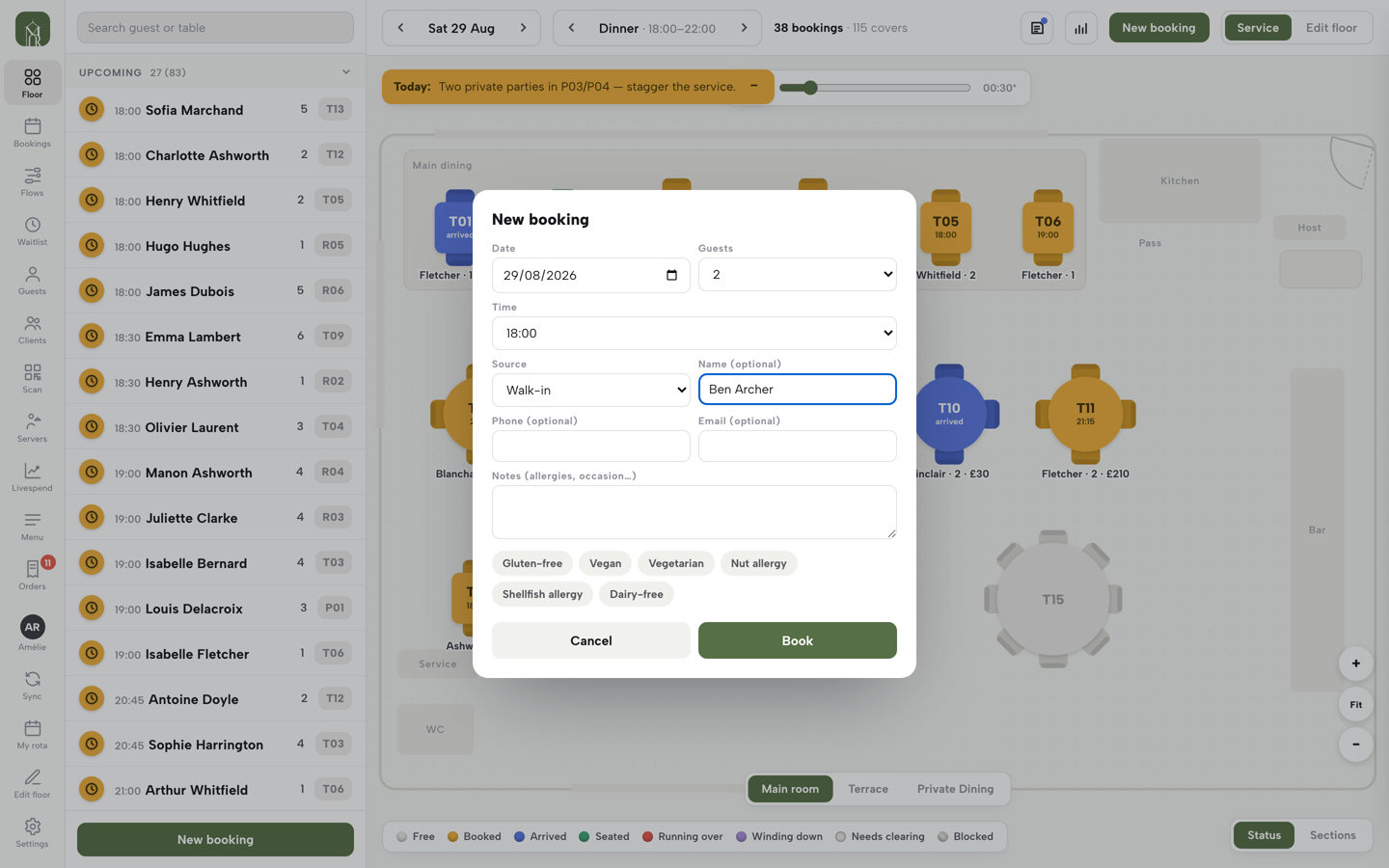Toggle the Gluten-free tag
The height and width of the screenshot is (868, 1389).
(x=532, y=563)
